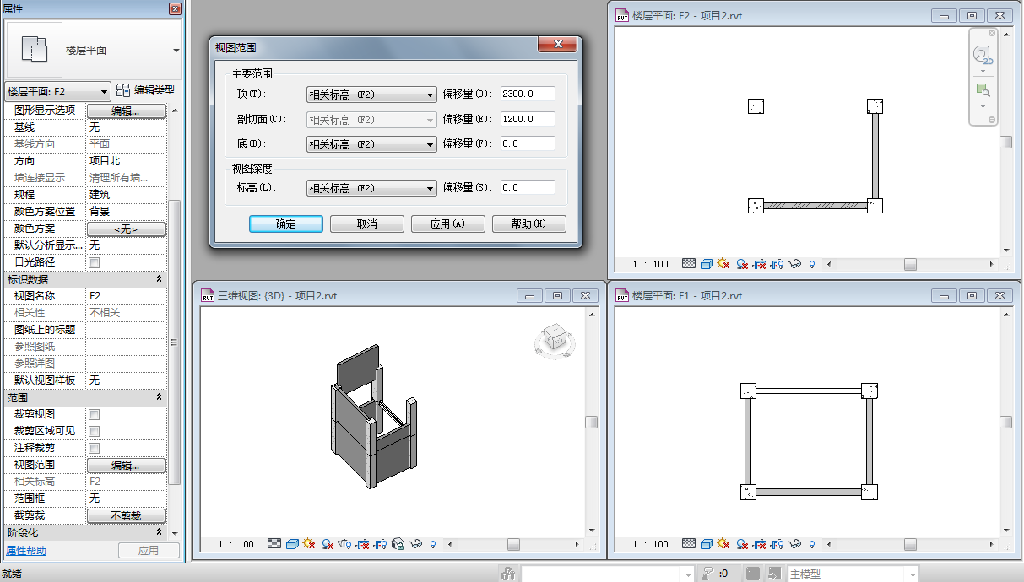Click show crop region icon in 3D view bar
The width and height of the screenshot is (1024, 582).
coord(380,543)
